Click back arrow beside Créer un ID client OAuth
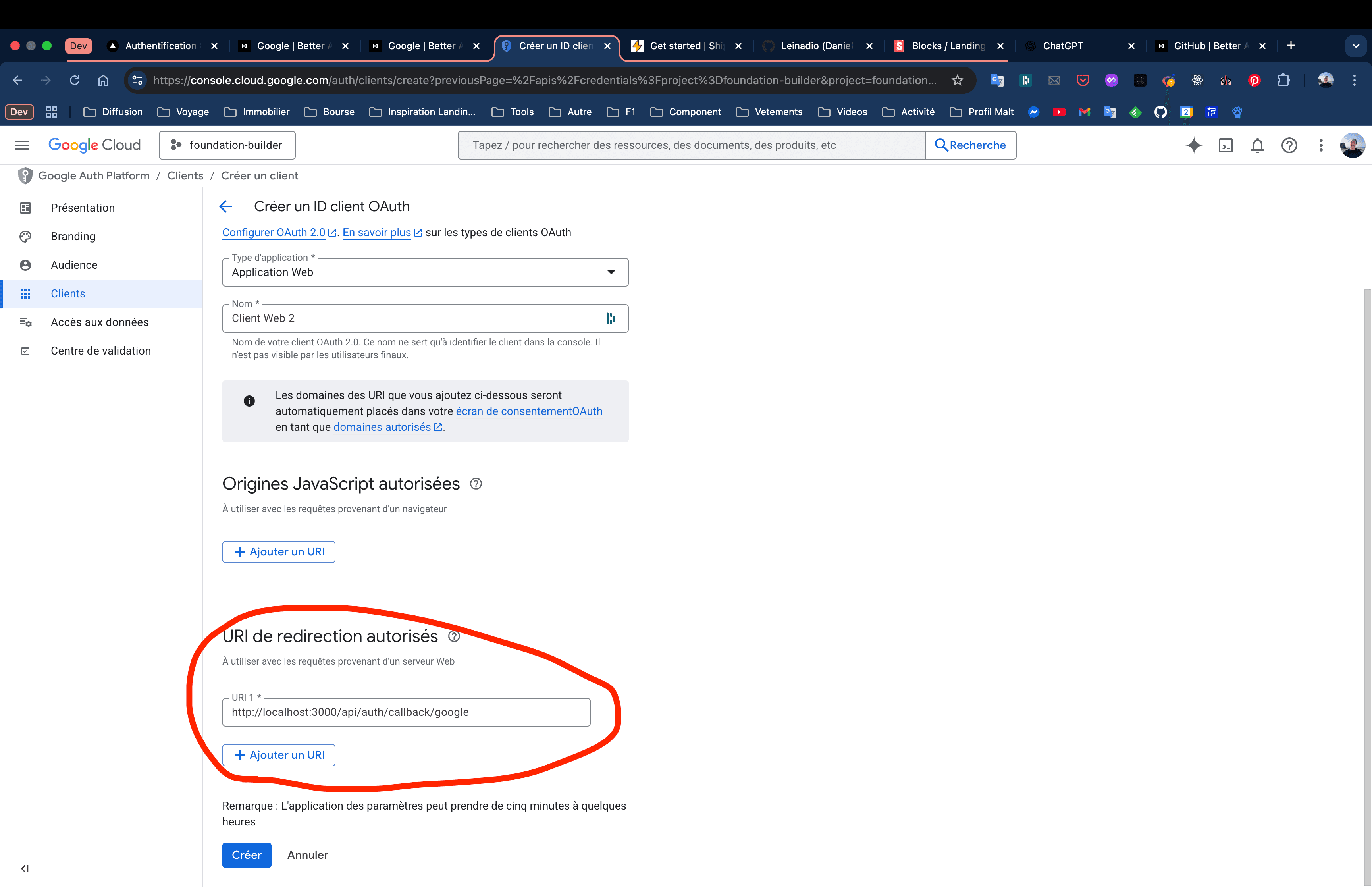Image resolution: width=1372 pixels, height=887 pixels. point(226,206)
